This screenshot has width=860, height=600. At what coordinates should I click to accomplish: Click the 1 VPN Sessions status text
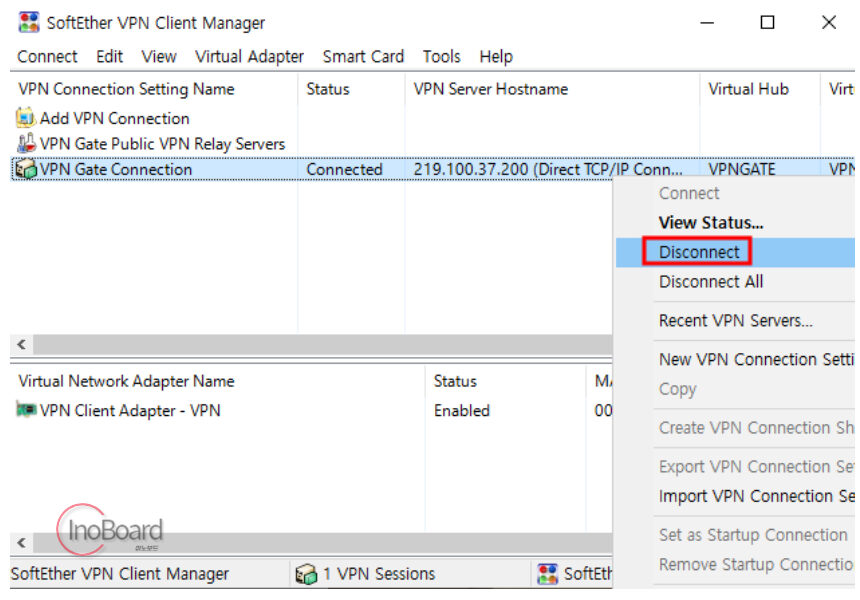tap(378, 574)
